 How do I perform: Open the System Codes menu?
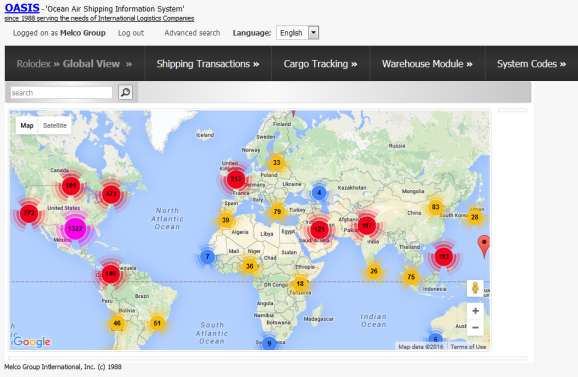click(x=532, y=64)
